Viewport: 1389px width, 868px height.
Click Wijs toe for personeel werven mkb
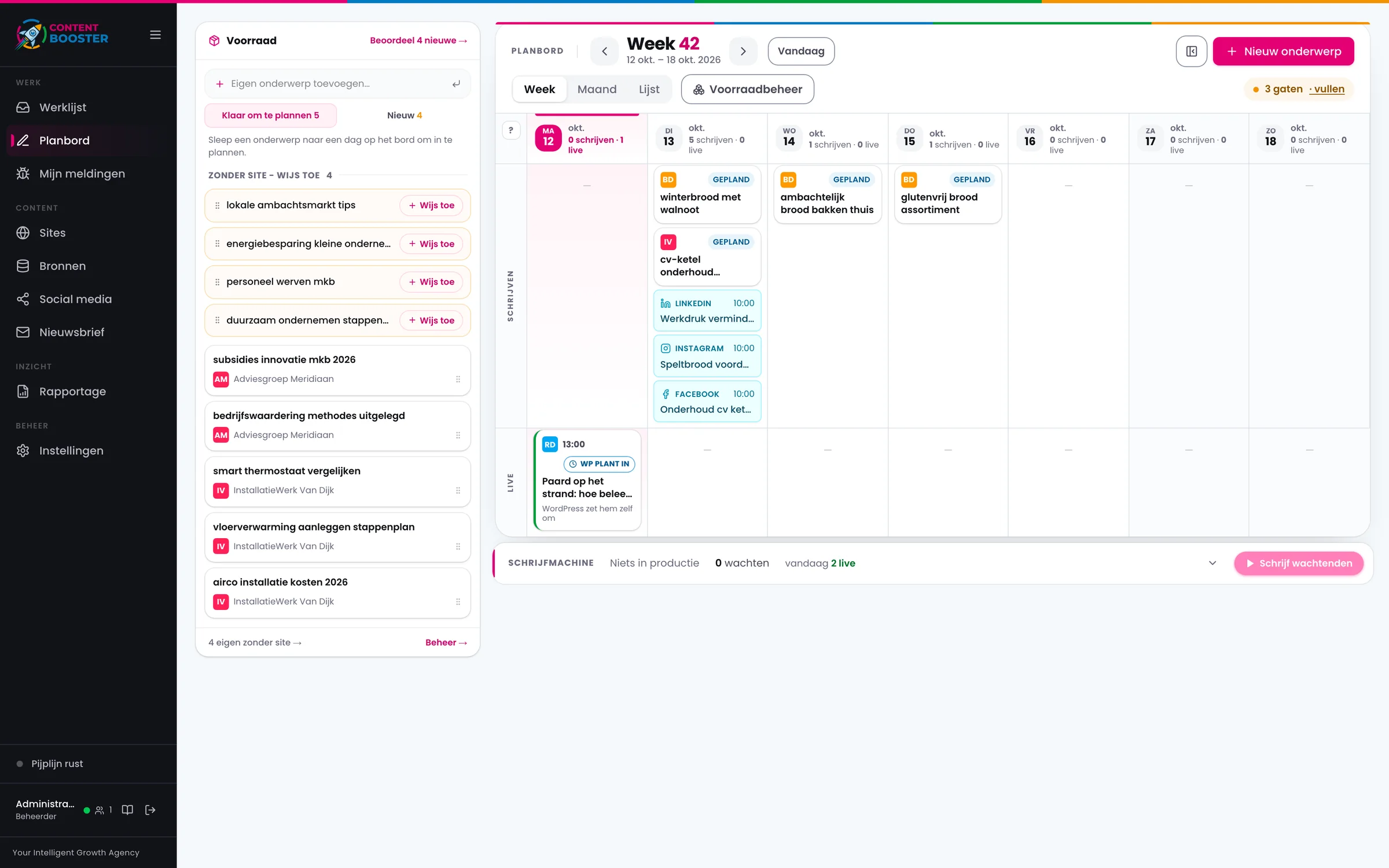(431, 282)
